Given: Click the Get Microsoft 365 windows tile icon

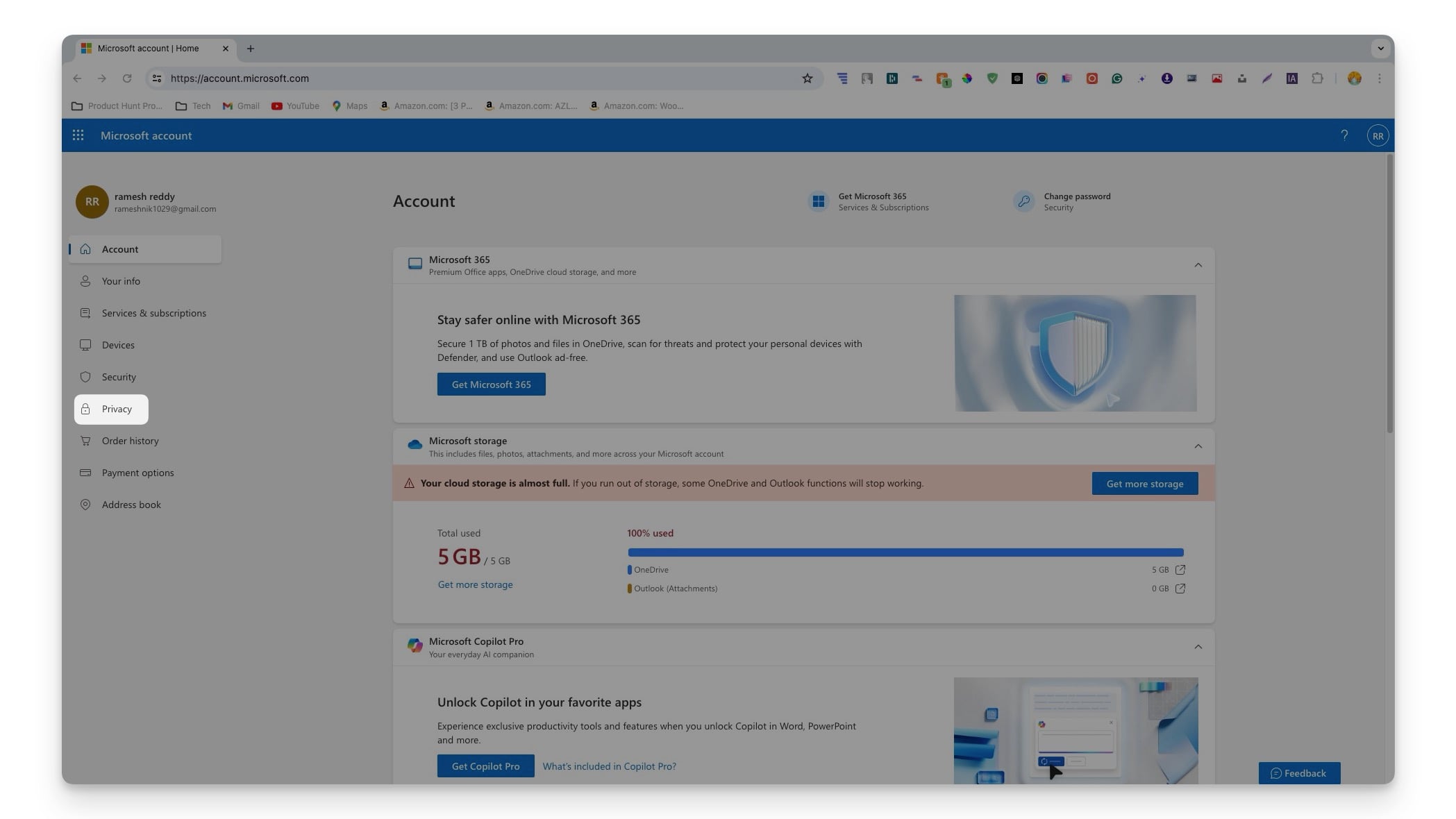Looking at the screenshot, I should tap(819, 201).
